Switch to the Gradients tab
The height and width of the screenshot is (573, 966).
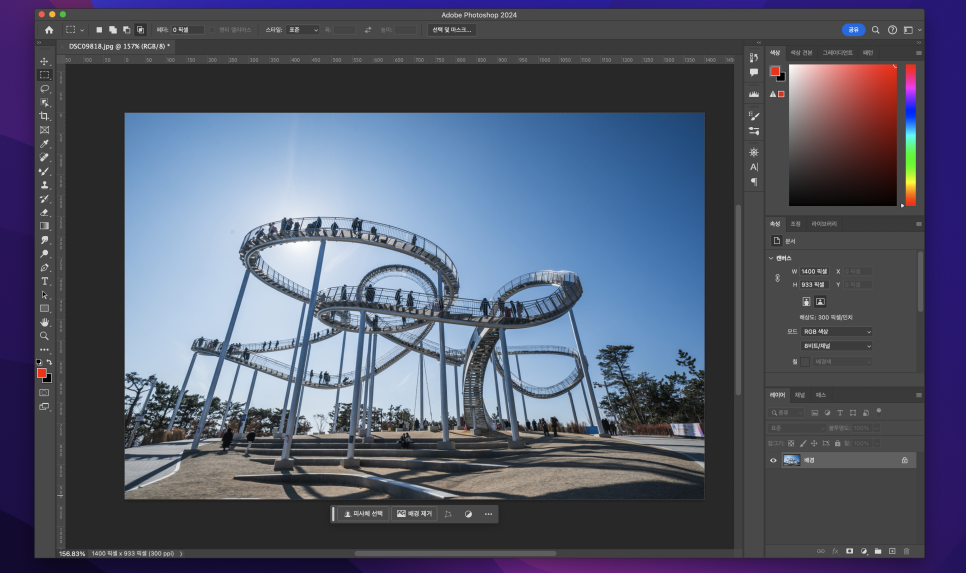(x=838, y=53)
